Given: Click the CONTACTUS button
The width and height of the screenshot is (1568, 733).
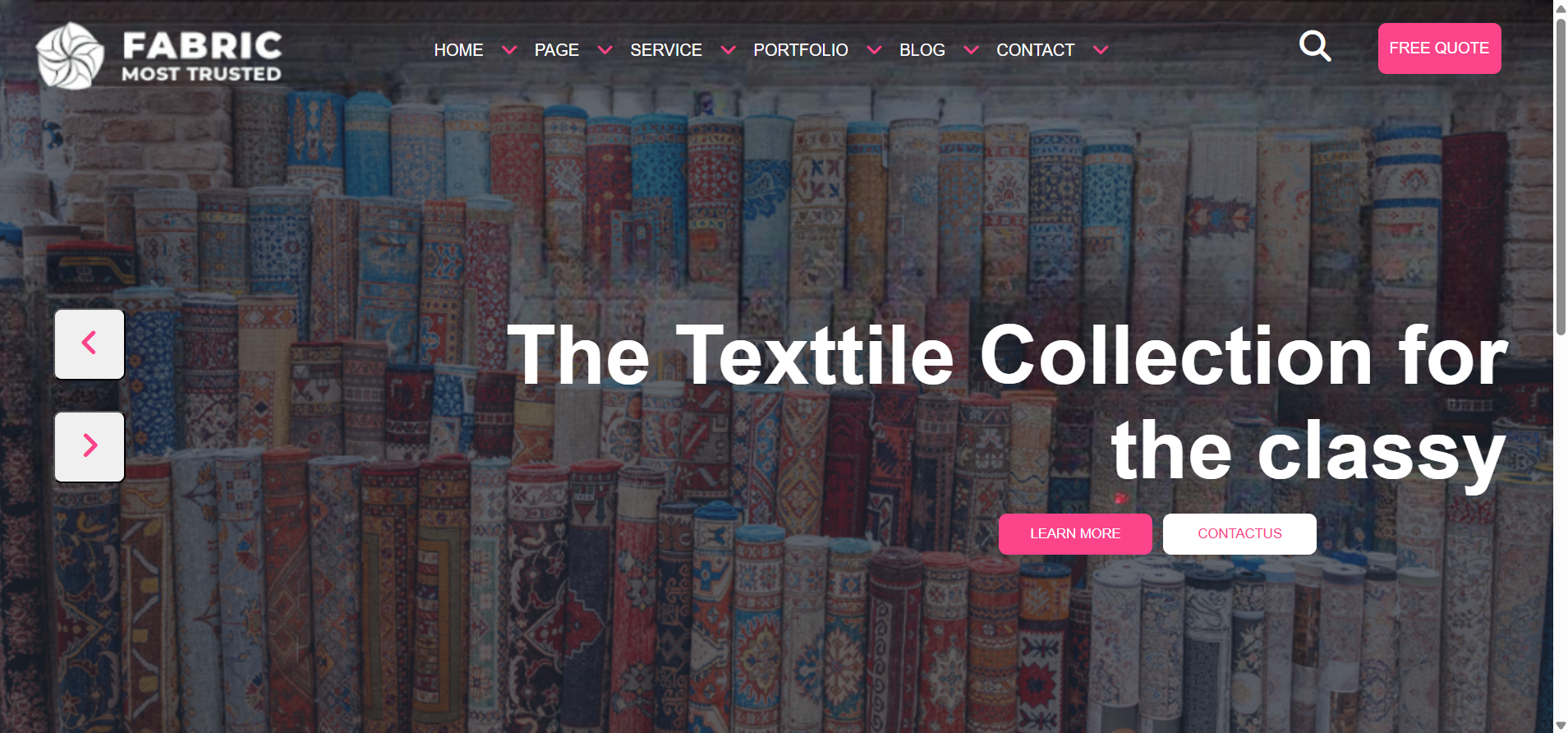Looking at the screenshot, I should coord(1239,533).
